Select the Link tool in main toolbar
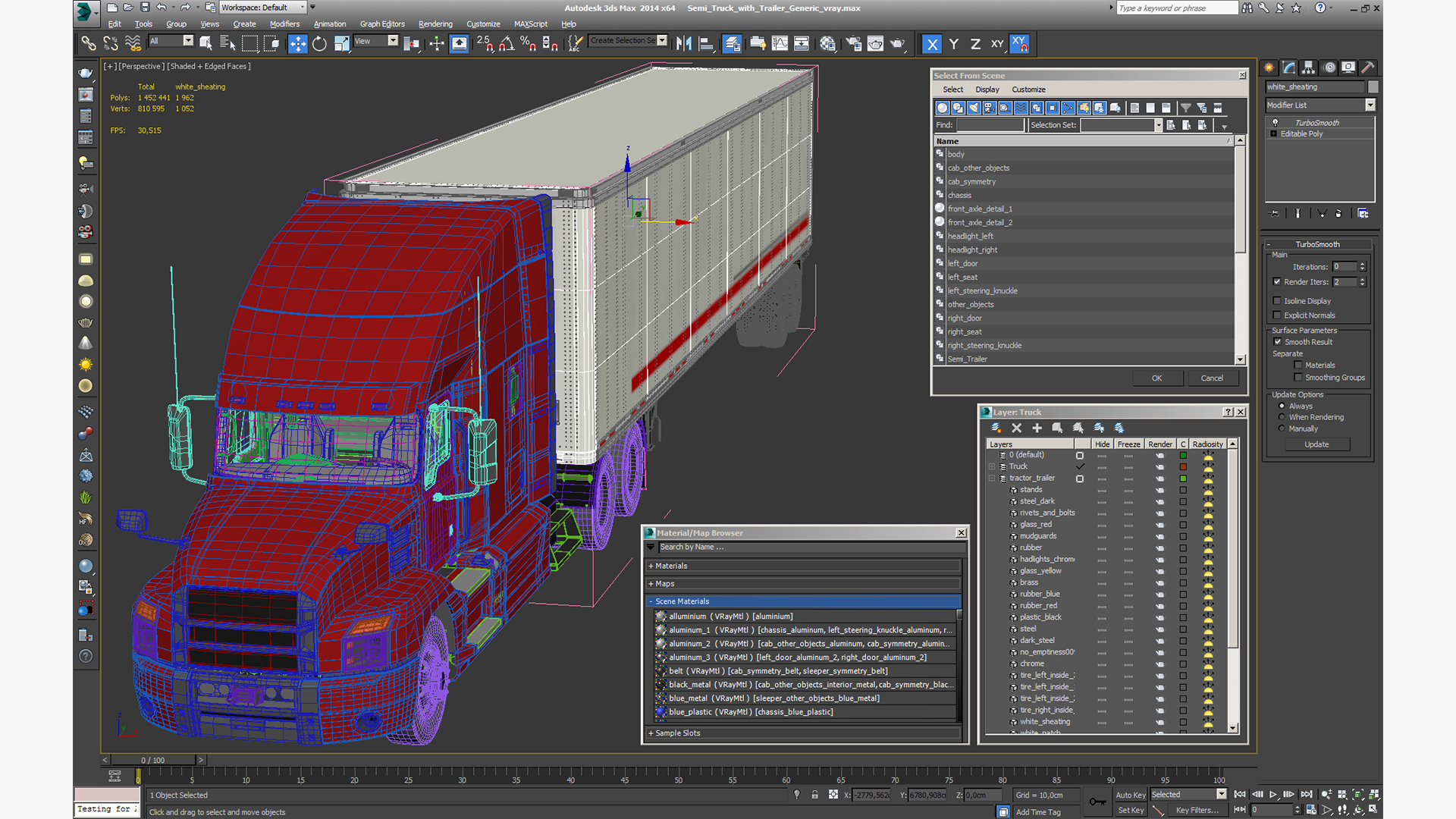This screenshot has width=1456, height=819. point(89,44)
